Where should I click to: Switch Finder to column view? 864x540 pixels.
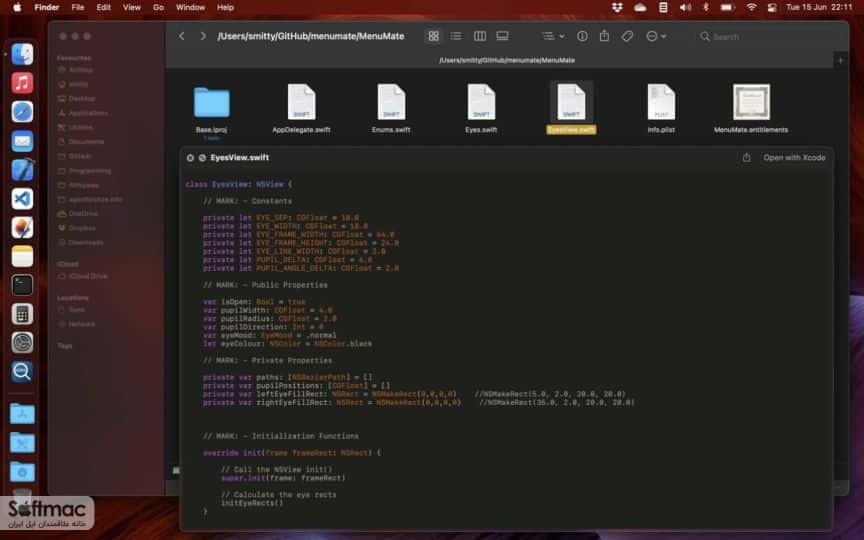(479, 36)
